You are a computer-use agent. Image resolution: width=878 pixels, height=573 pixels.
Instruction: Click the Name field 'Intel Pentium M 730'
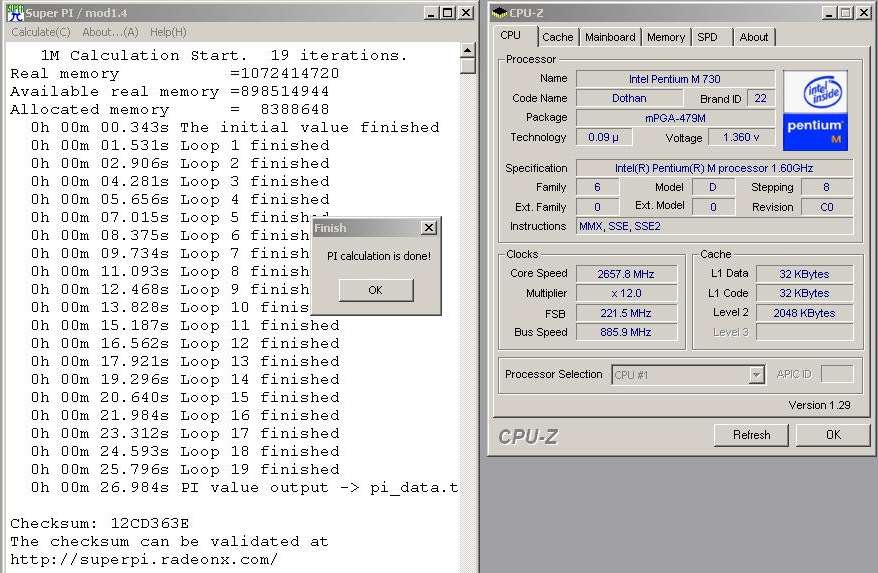(x=675, y=79)
